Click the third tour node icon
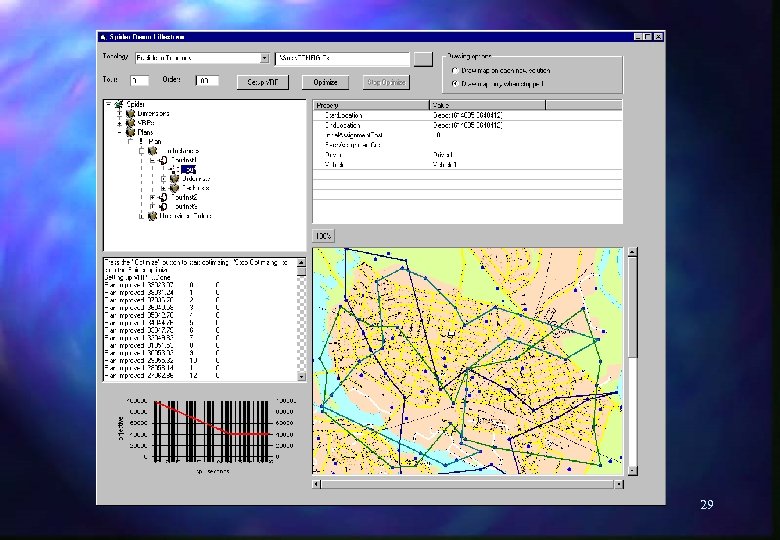This screenshot has width=780, height=540. coord(162,206)
